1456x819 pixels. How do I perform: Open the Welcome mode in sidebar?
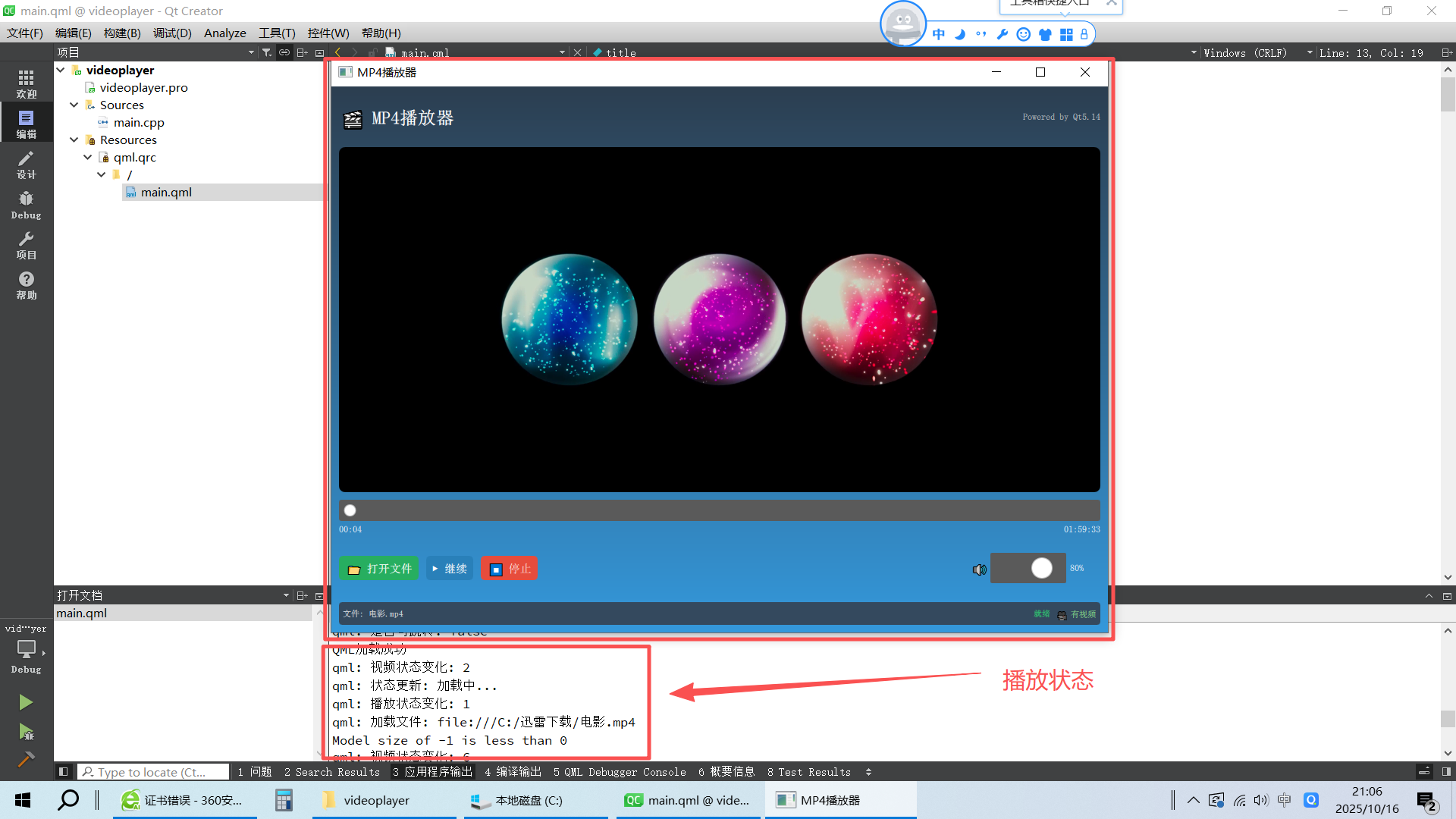click(26, 83)
